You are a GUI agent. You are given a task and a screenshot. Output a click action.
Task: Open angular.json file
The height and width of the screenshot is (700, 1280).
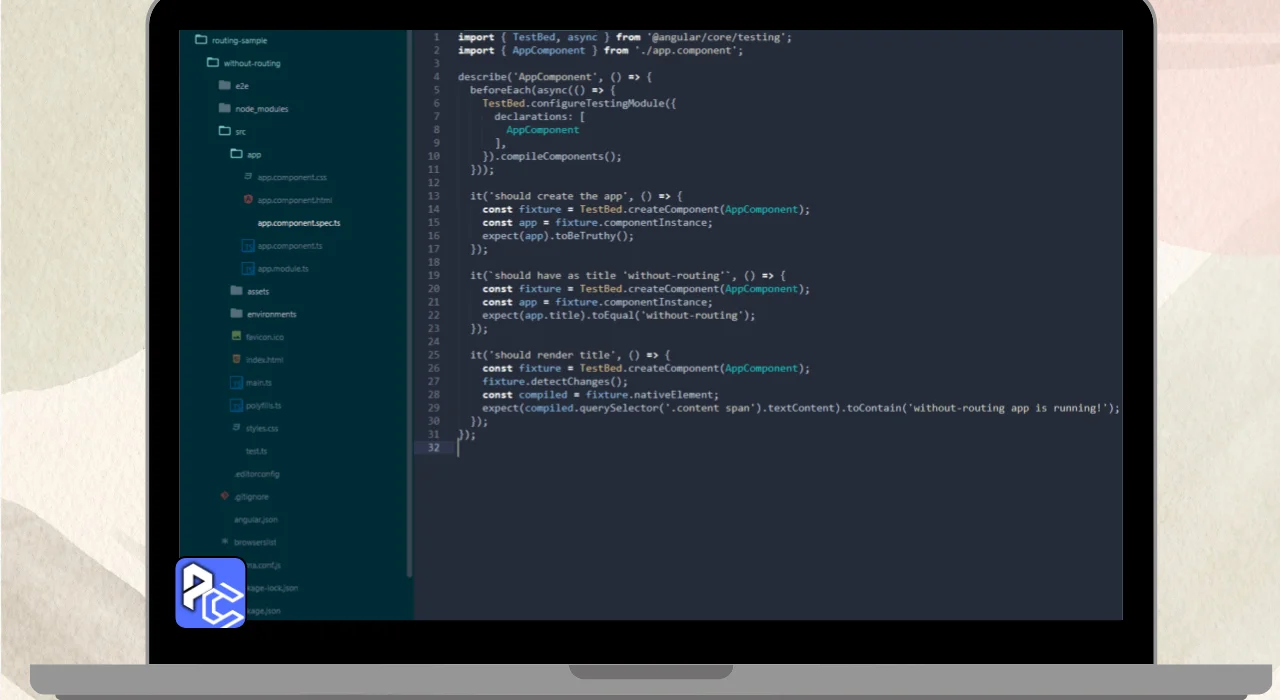[256, 519]
